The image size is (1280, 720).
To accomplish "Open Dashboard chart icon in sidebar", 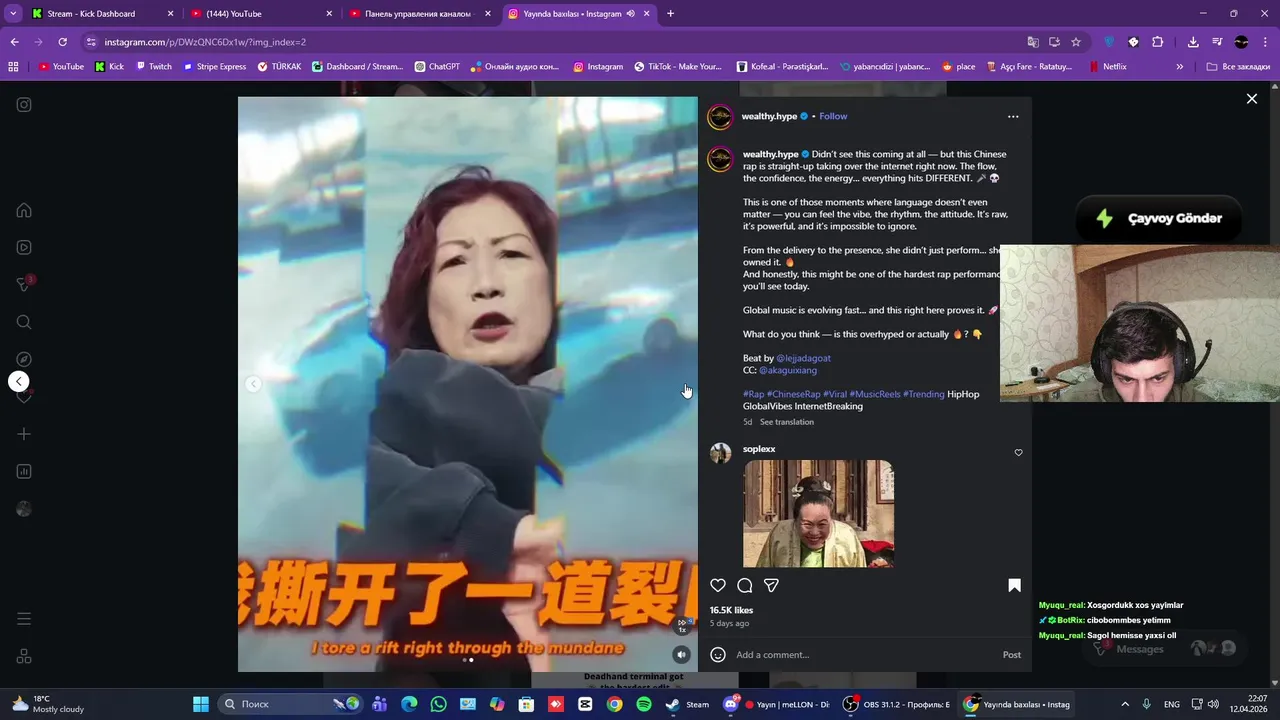I will point(24,471).
